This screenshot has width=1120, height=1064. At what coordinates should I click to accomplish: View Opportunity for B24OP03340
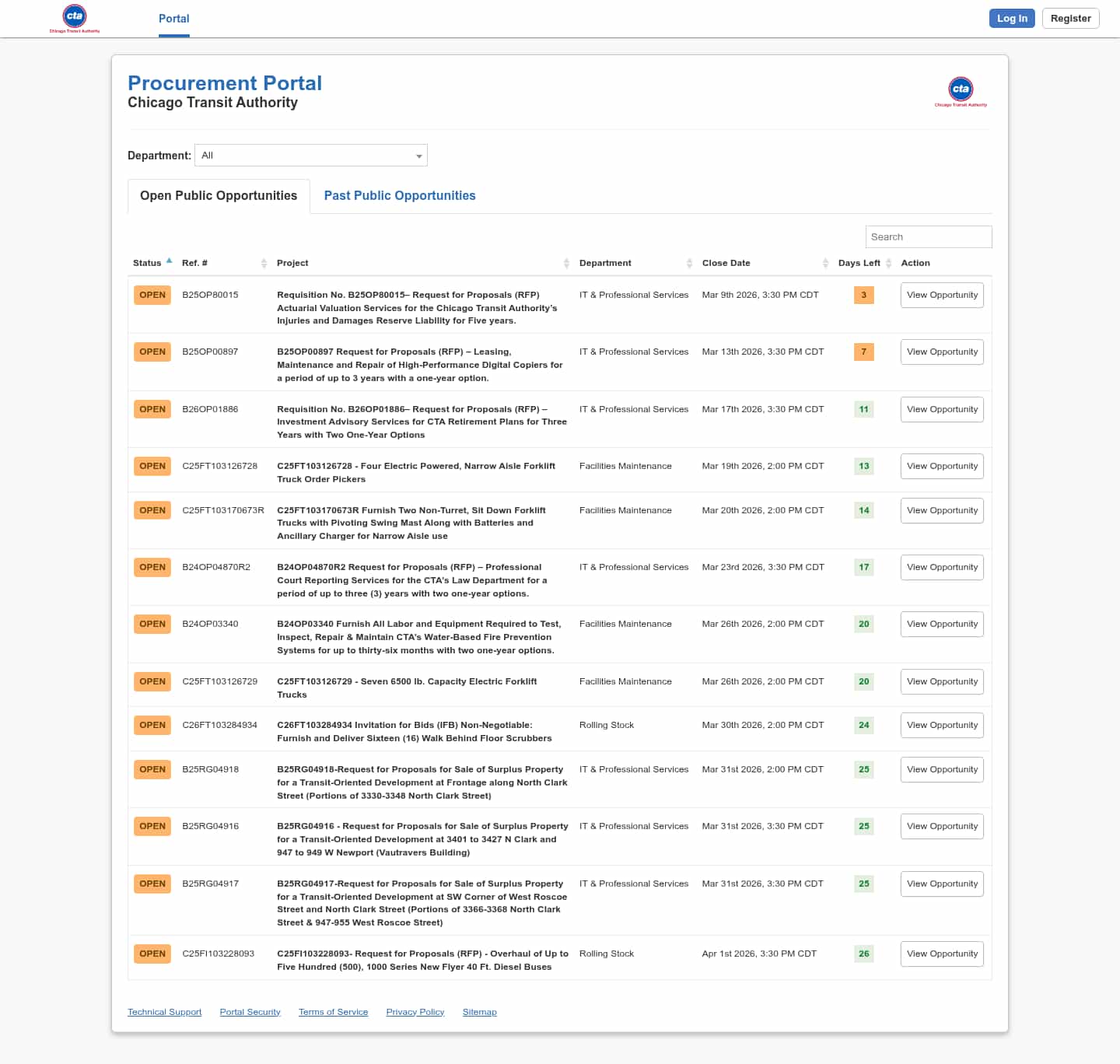pos(942,625)
